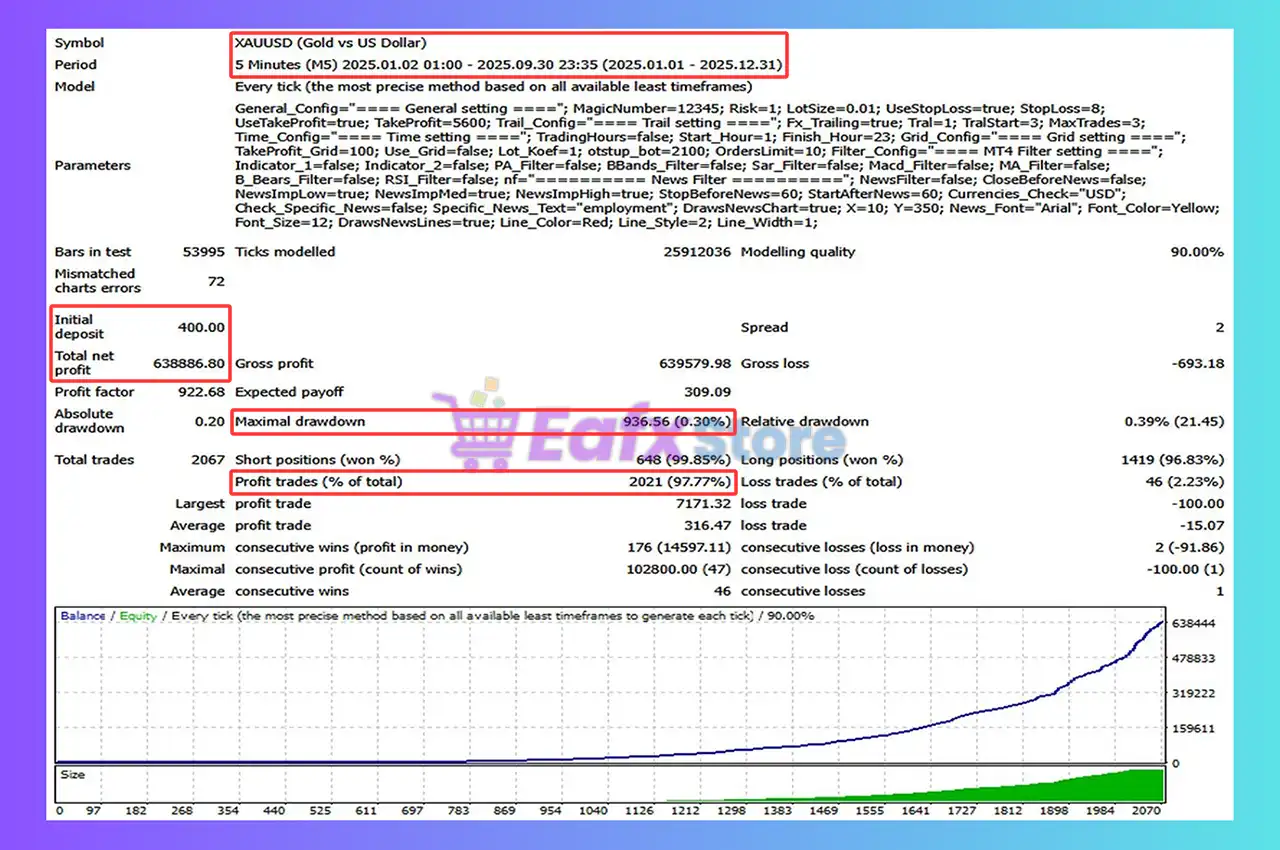Click the XAUUSD symbol value
1280x850 pixels.
330,43
